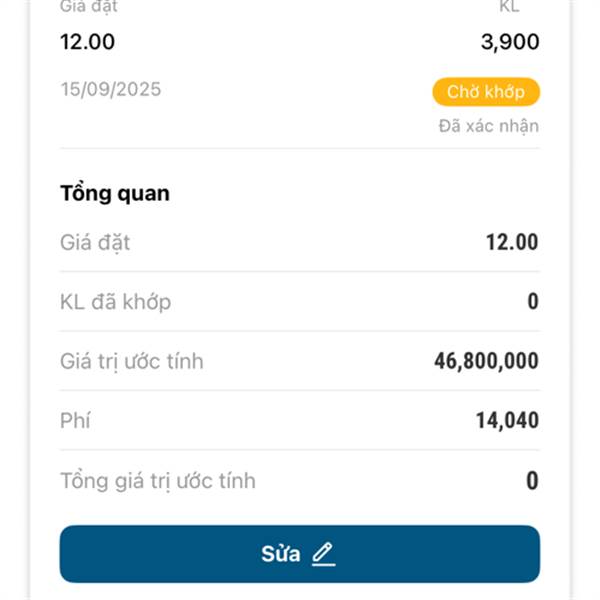Select the order date 15/09/2025
The width and height of the screenshot is (600, 600).
coord(110,90)
